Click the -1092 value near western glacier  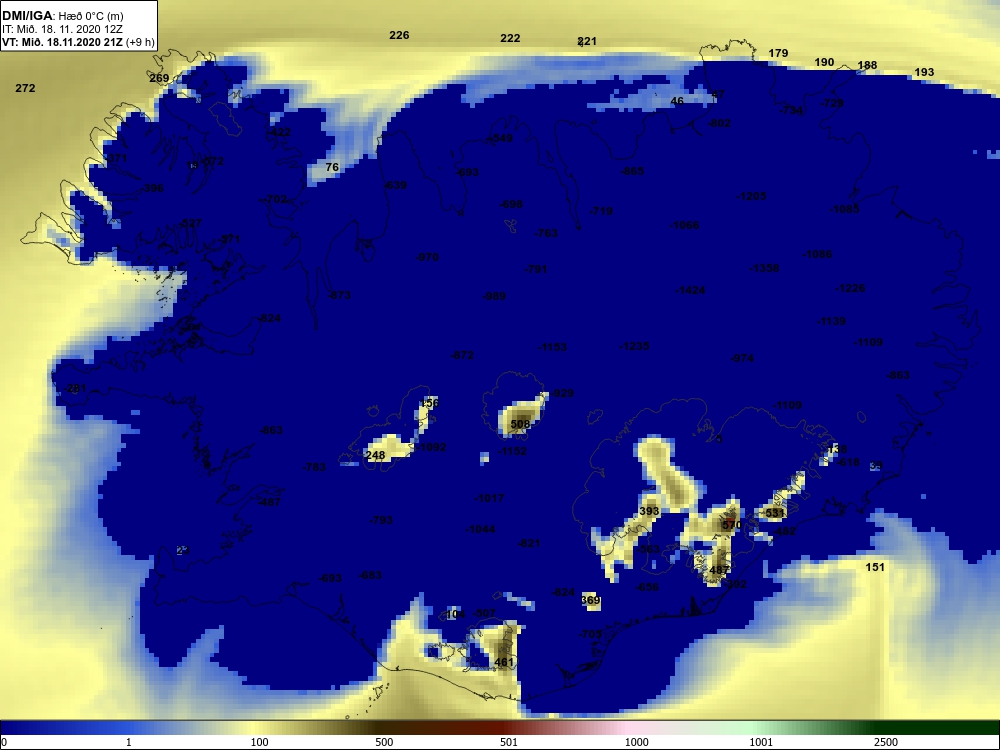click(430, 447)
